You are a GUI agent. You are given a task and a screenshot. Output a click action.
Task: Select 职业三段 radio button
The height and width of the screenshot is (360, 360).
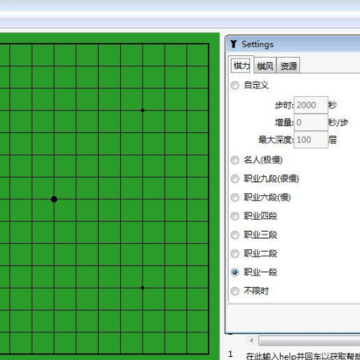pyautogui.click(x=235, y=235)
